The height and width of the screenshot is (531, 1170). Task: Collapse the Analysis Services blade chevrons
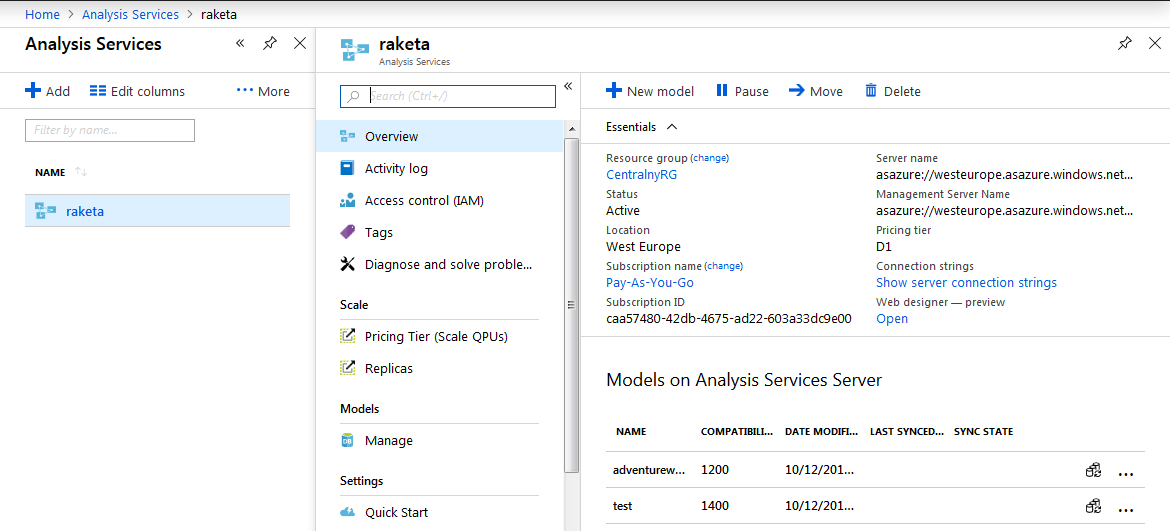pos(240,43)
